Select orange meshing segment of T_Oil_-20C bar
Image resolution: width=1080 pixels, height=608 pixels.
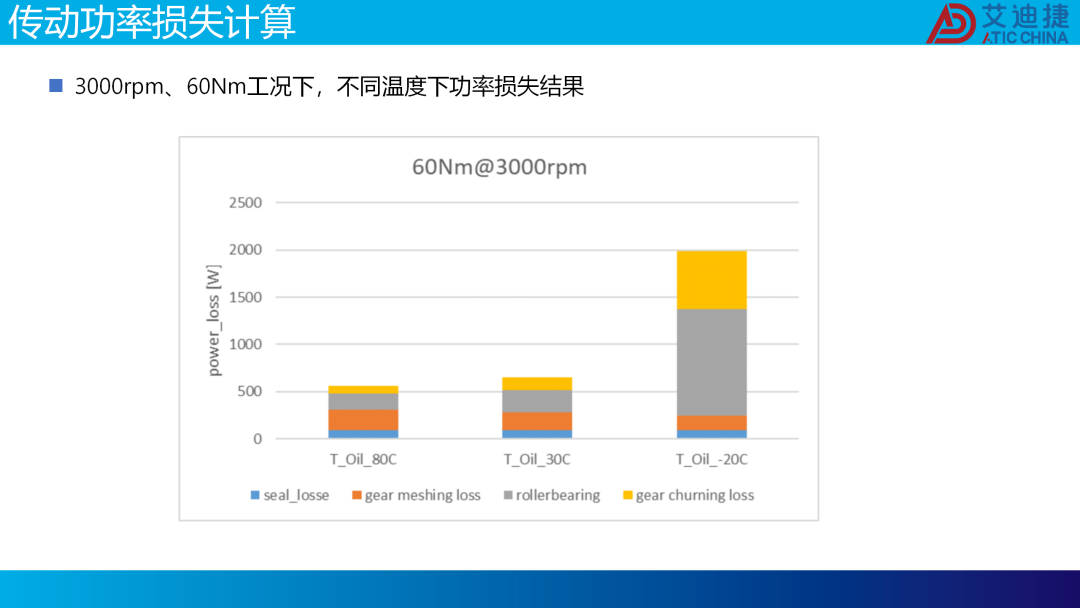712,423
